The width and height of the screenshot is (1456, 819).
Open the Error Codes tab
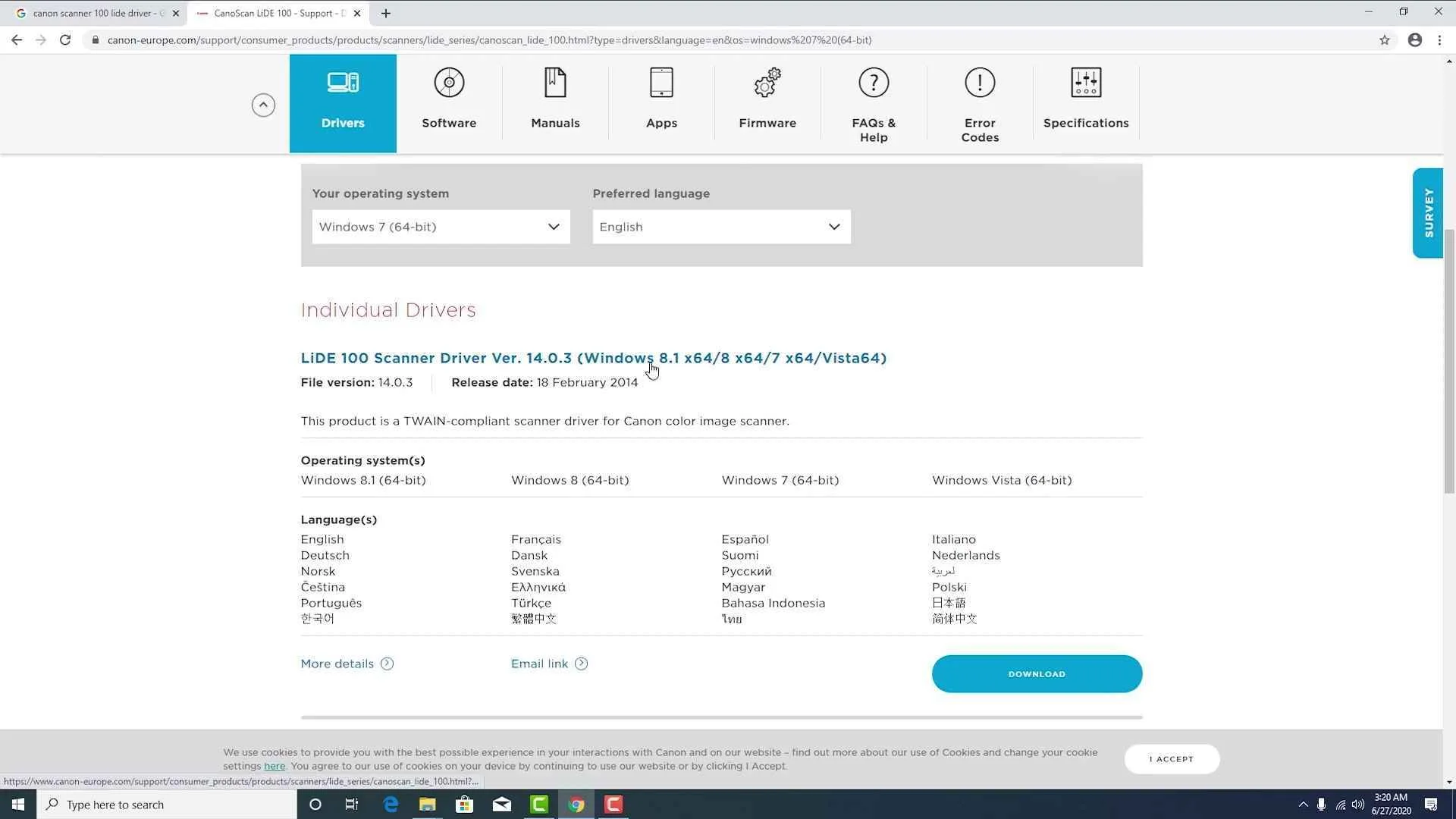click(x=980, y=103)
